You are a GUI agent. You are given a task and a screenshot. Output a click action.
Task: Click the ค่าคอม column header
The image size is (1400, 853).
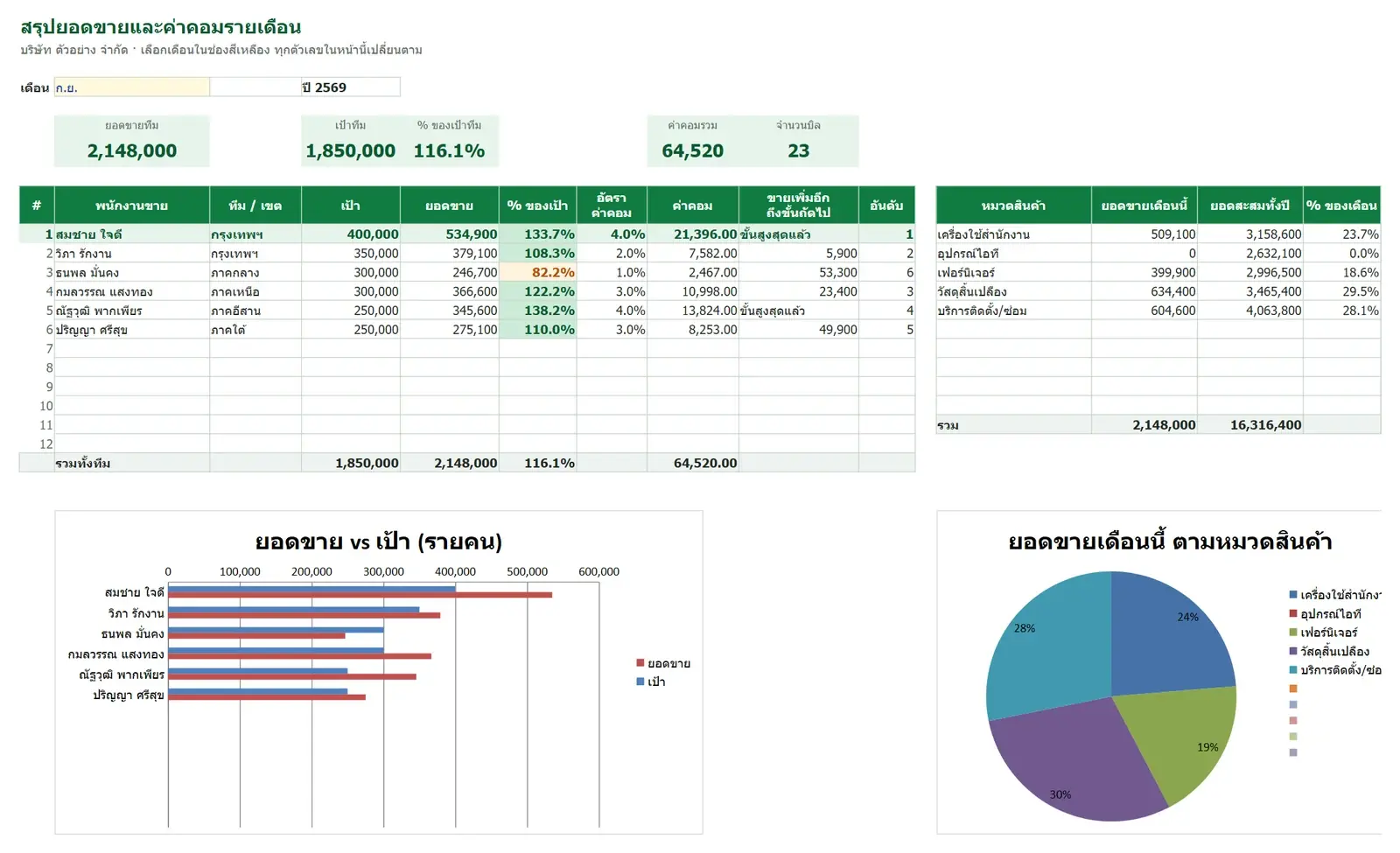[x=692, y=206]
